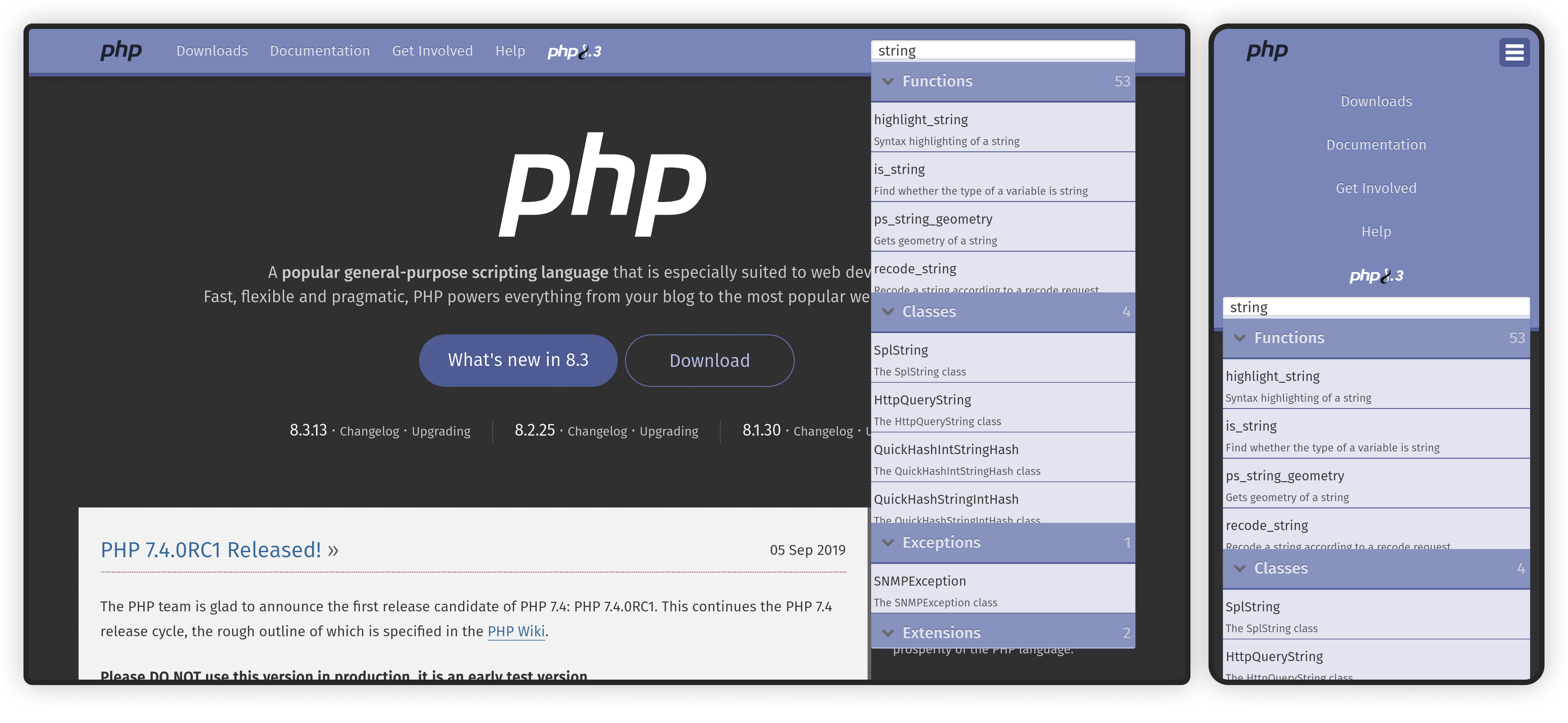Select HttpQueryString in the mobile results
The image size is (1568, 723).
coord(1376,660)
